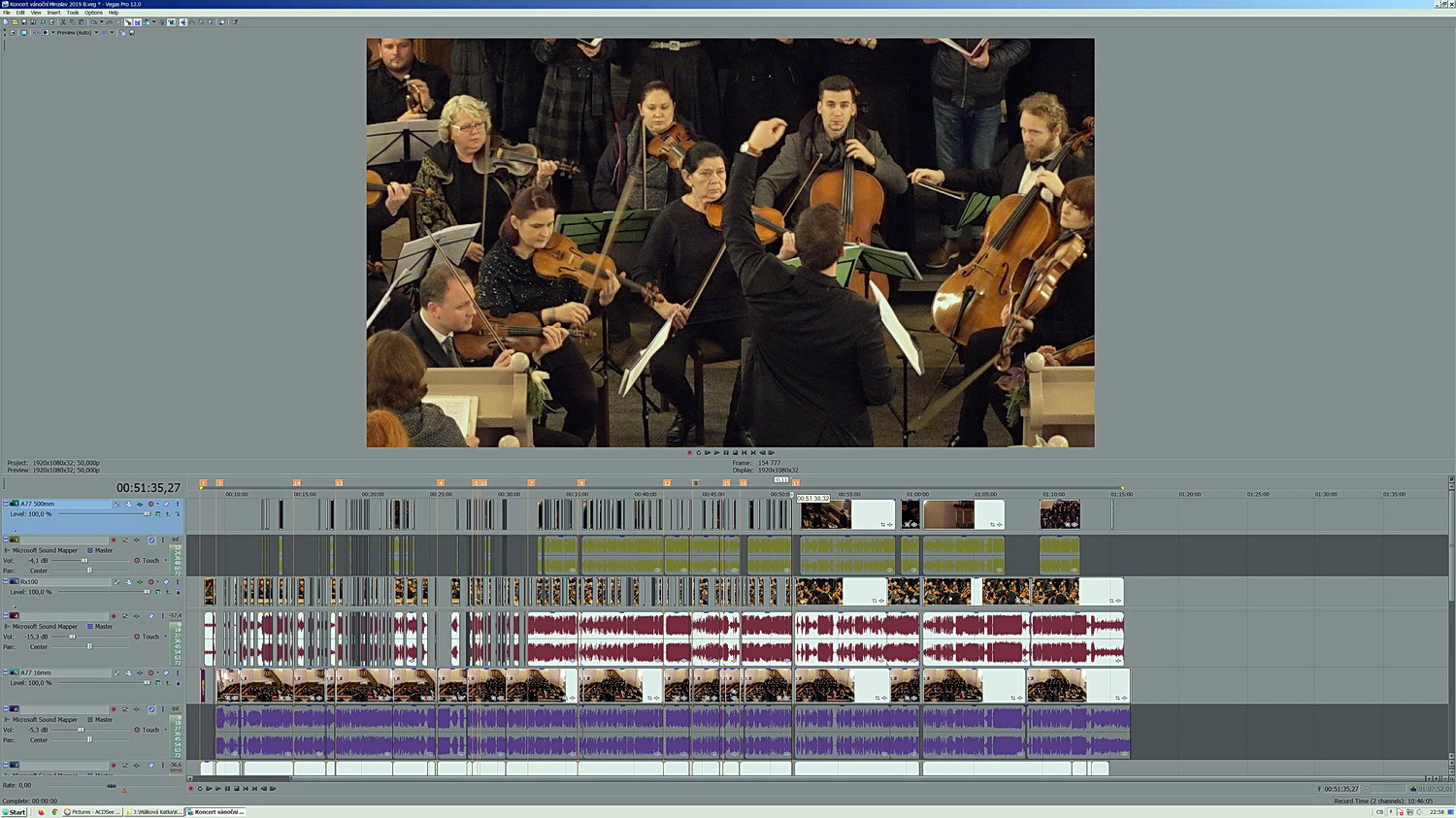Image resolution: width=1456 pixels, height=818 pixels.
Task: Switch to the Pictures - ACDSee taskbar window
Action: (x=92, y=812)
